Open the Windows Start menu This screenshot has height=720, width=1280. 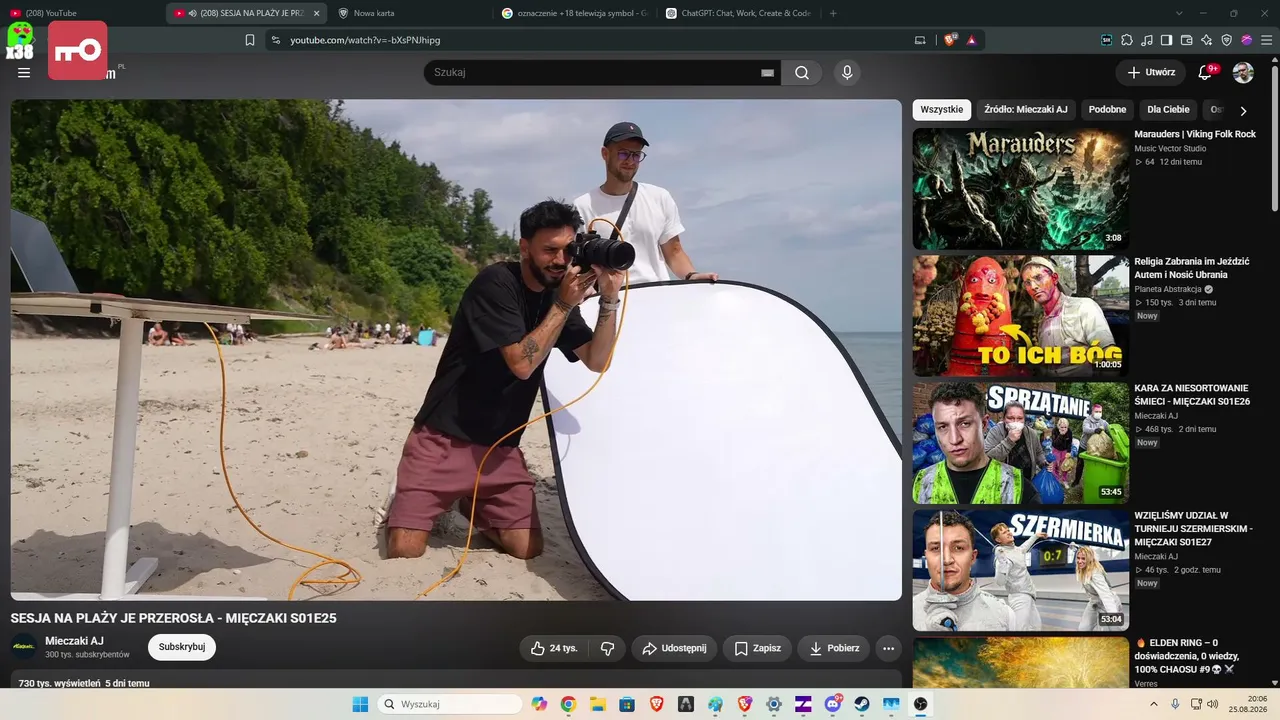(x=360, y=704)
